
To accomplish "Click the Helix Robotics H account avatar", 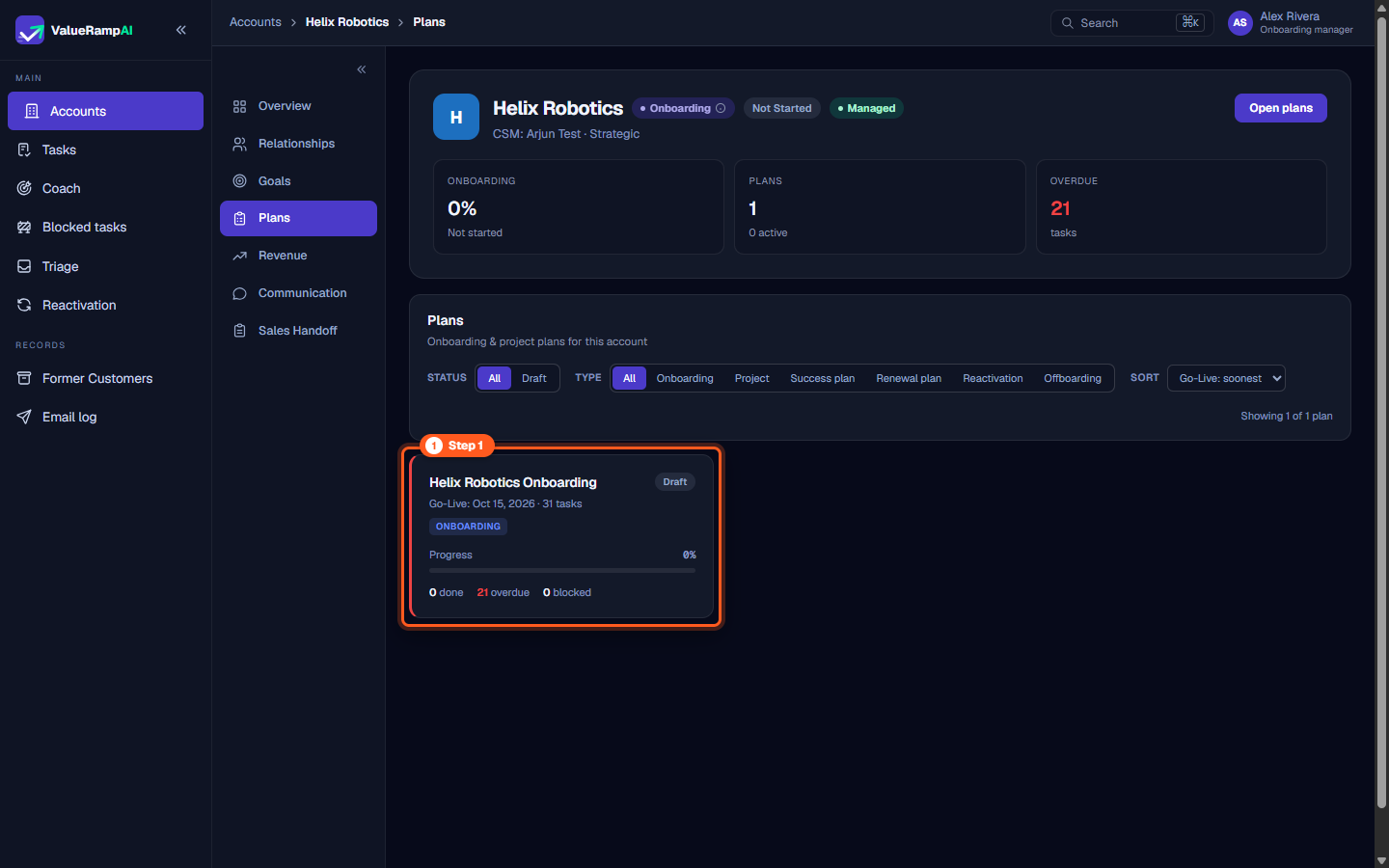I will pos(456,117).
